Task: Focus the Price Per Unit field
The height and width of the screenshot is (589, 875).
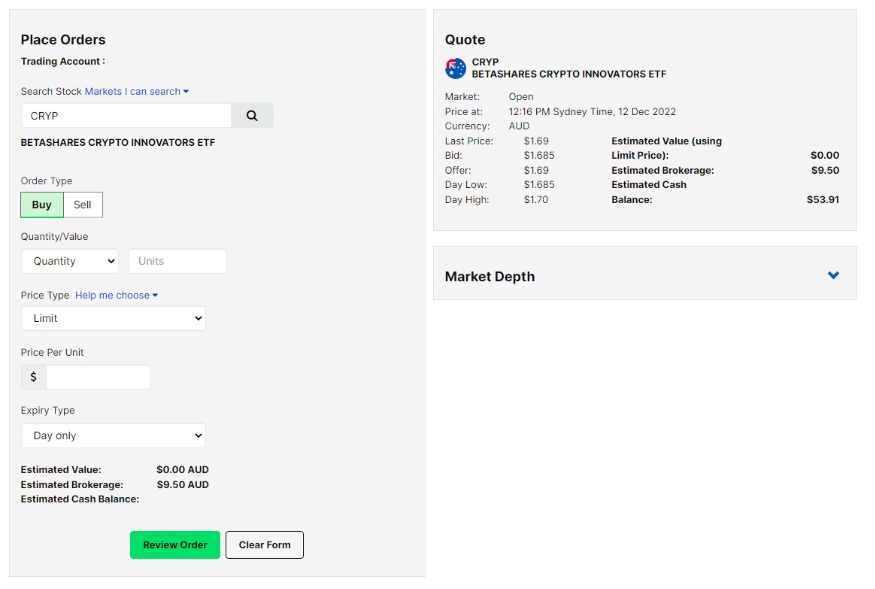Action: click(98, 377)
